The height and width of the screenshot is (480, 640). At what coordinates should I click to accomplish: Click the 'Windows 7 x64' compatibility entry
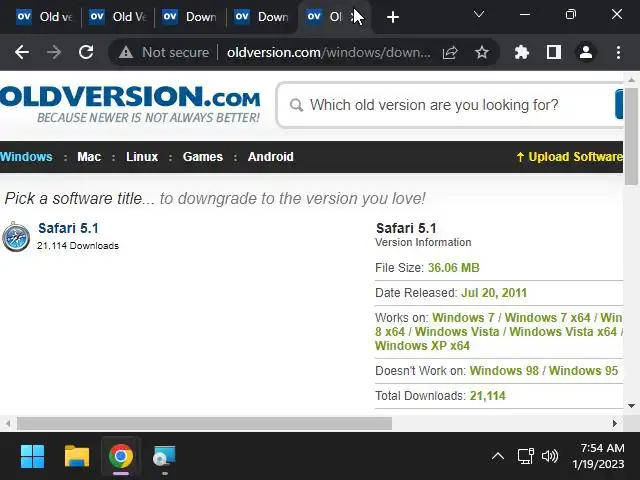tap(548, 318)
